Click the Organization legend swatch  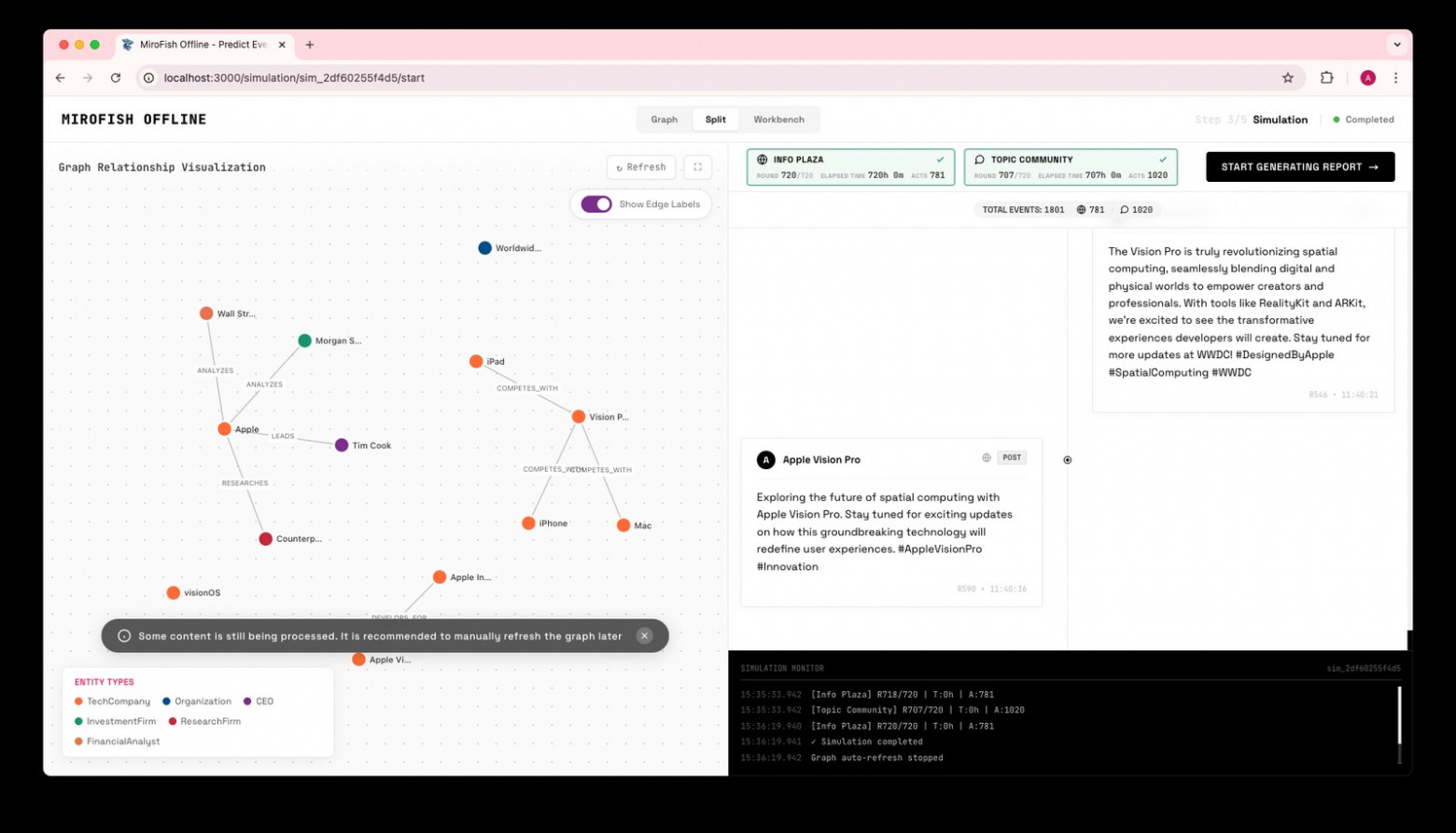[166, 701]
